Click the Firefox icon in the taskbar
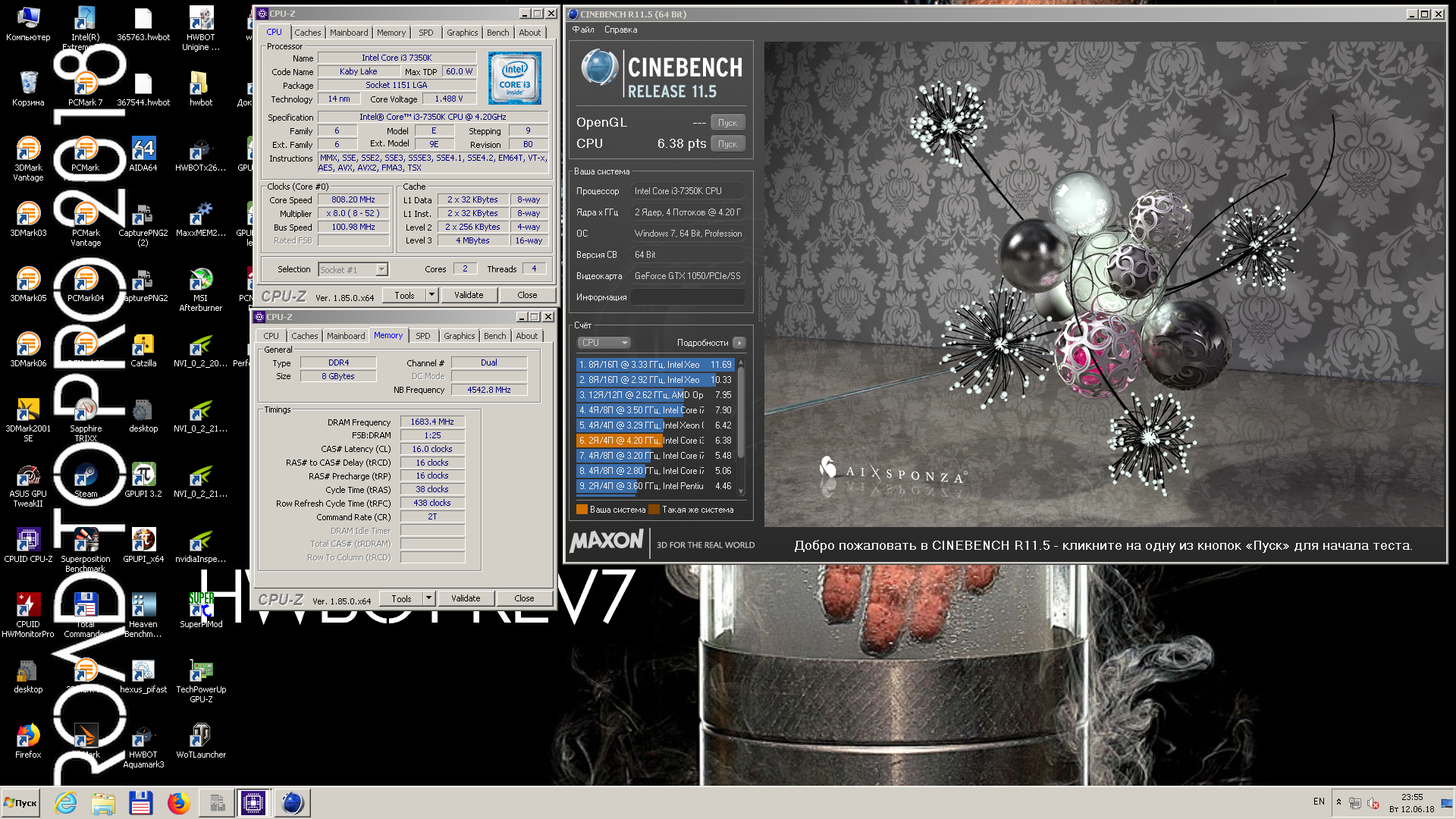Image resolution: width=1456 pixels, height=819 pixels. pos(179,802)
